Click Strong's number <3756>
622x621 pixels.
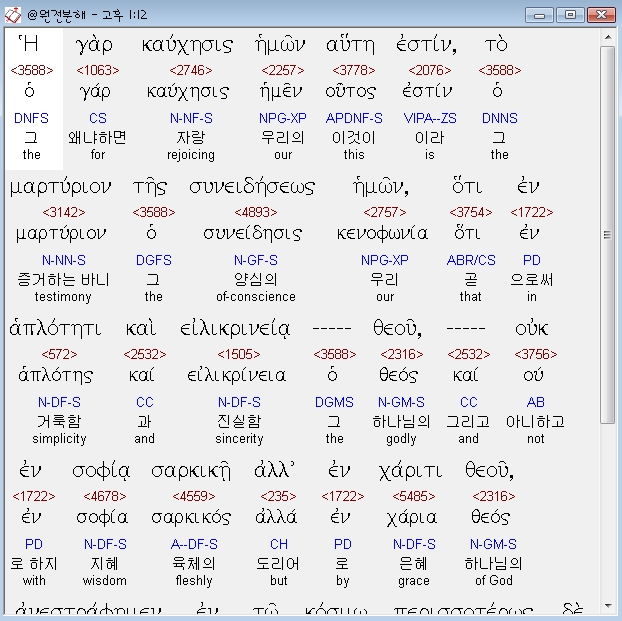536,354
